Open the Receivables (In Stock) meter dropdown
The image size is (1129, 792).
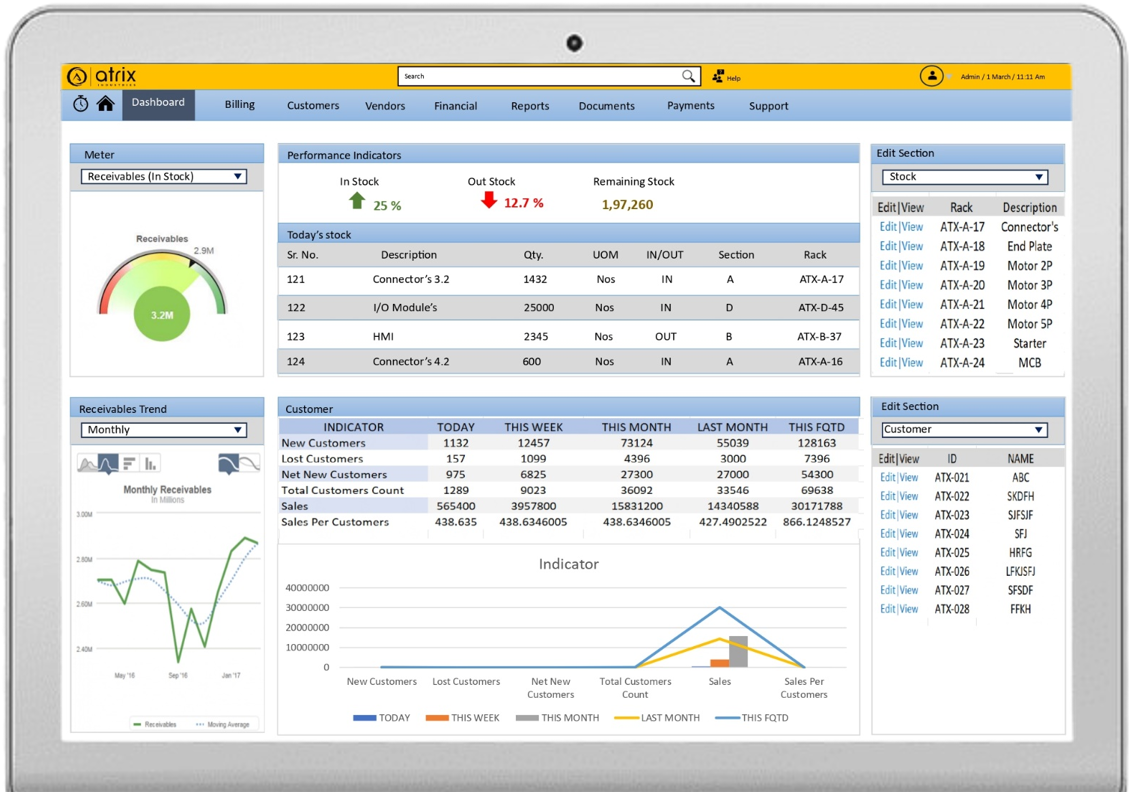164,176
